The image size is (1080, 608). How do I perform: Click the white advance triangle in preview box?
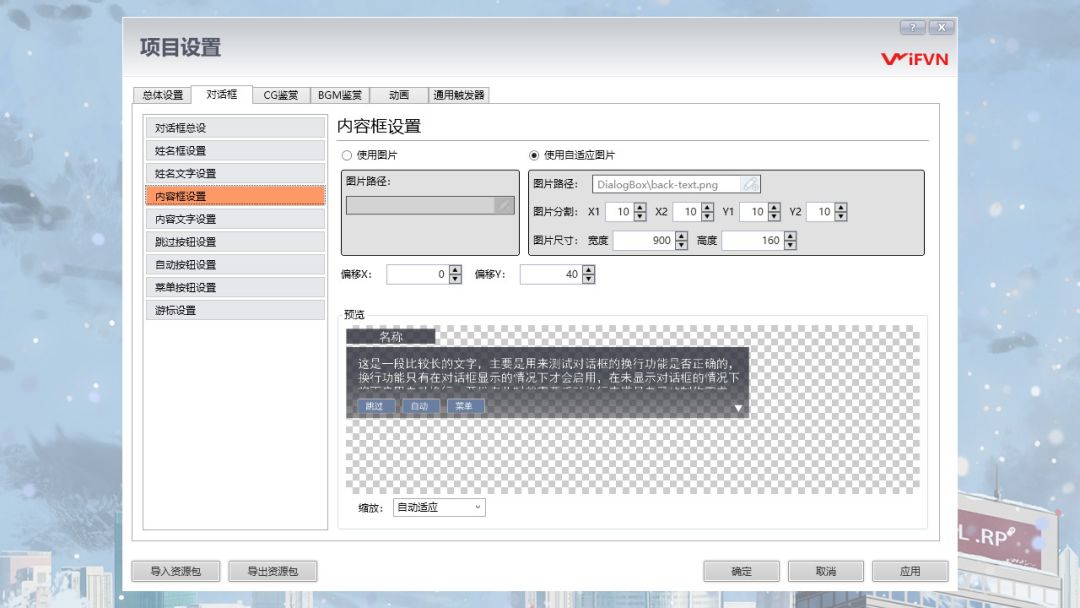[x=739, y=408]
